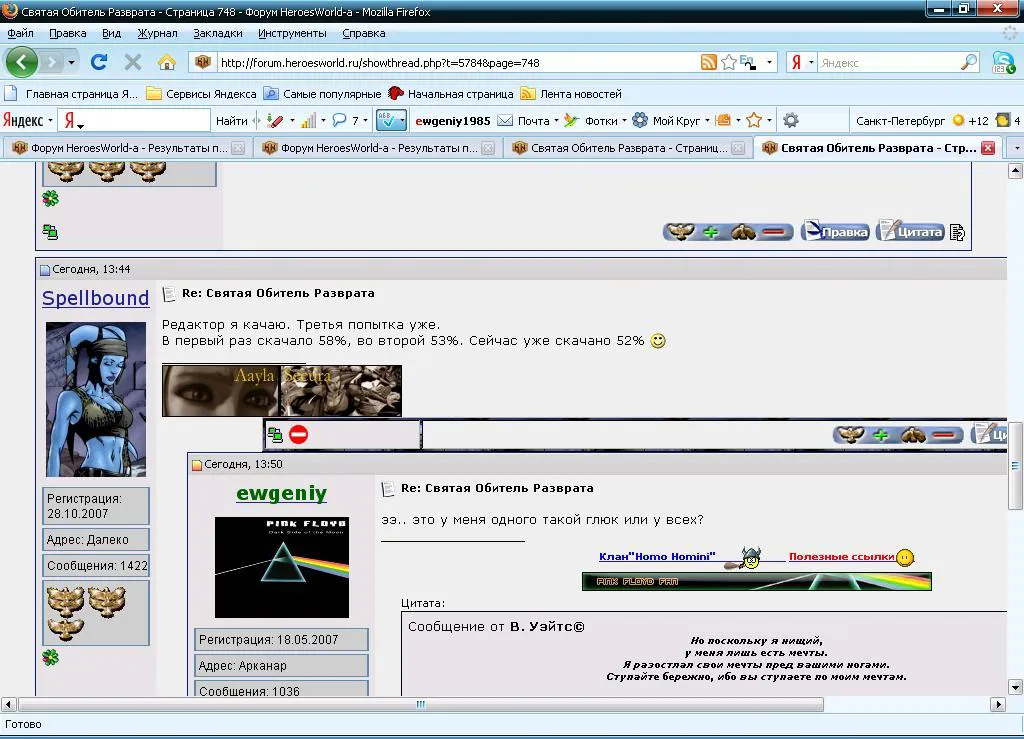Viewport: 1024px width, 739px height.
Task: Go to home page via house icon
Action: [x=167, y=62]
